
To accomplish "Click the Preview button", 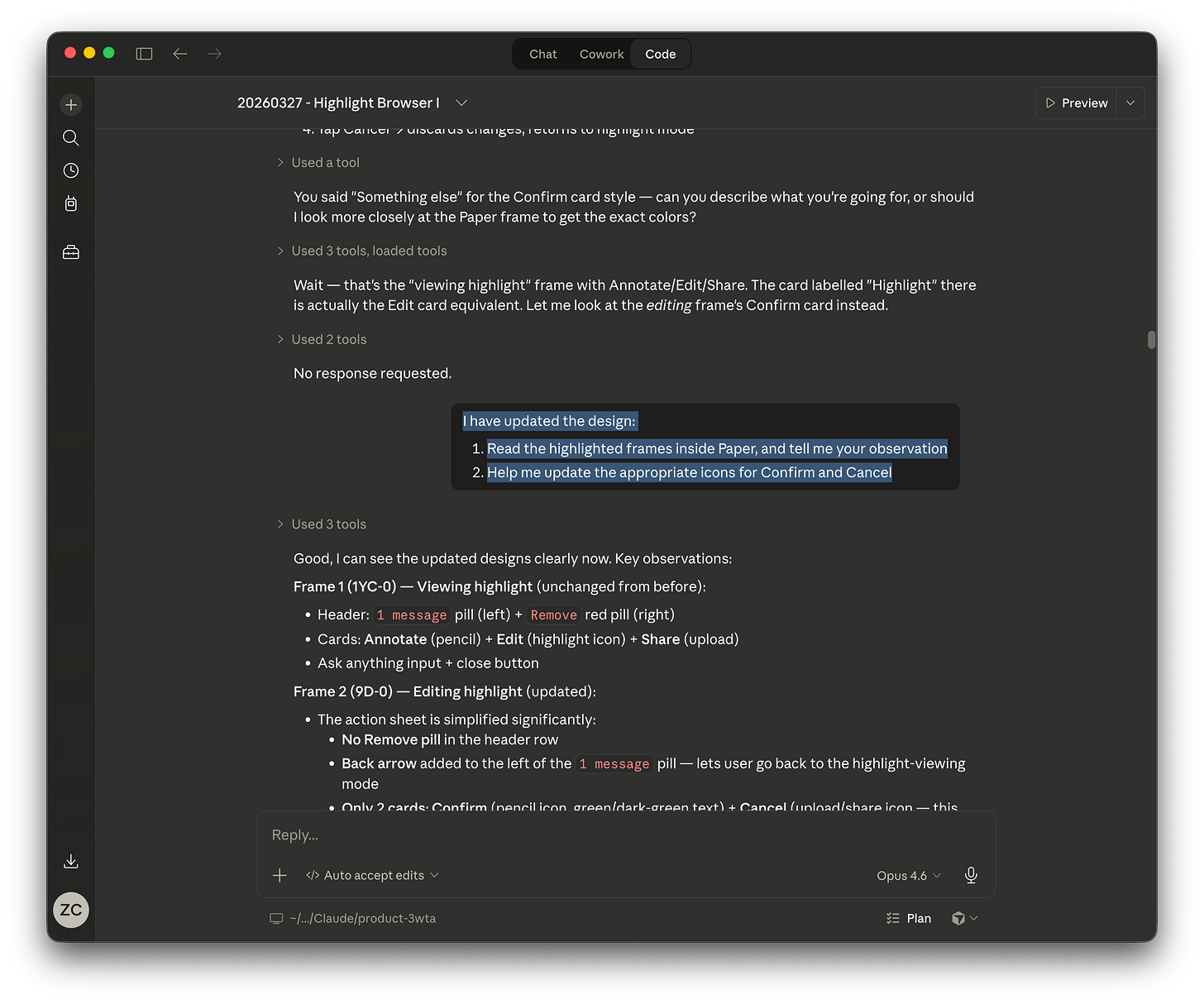I will (1076, 103).
